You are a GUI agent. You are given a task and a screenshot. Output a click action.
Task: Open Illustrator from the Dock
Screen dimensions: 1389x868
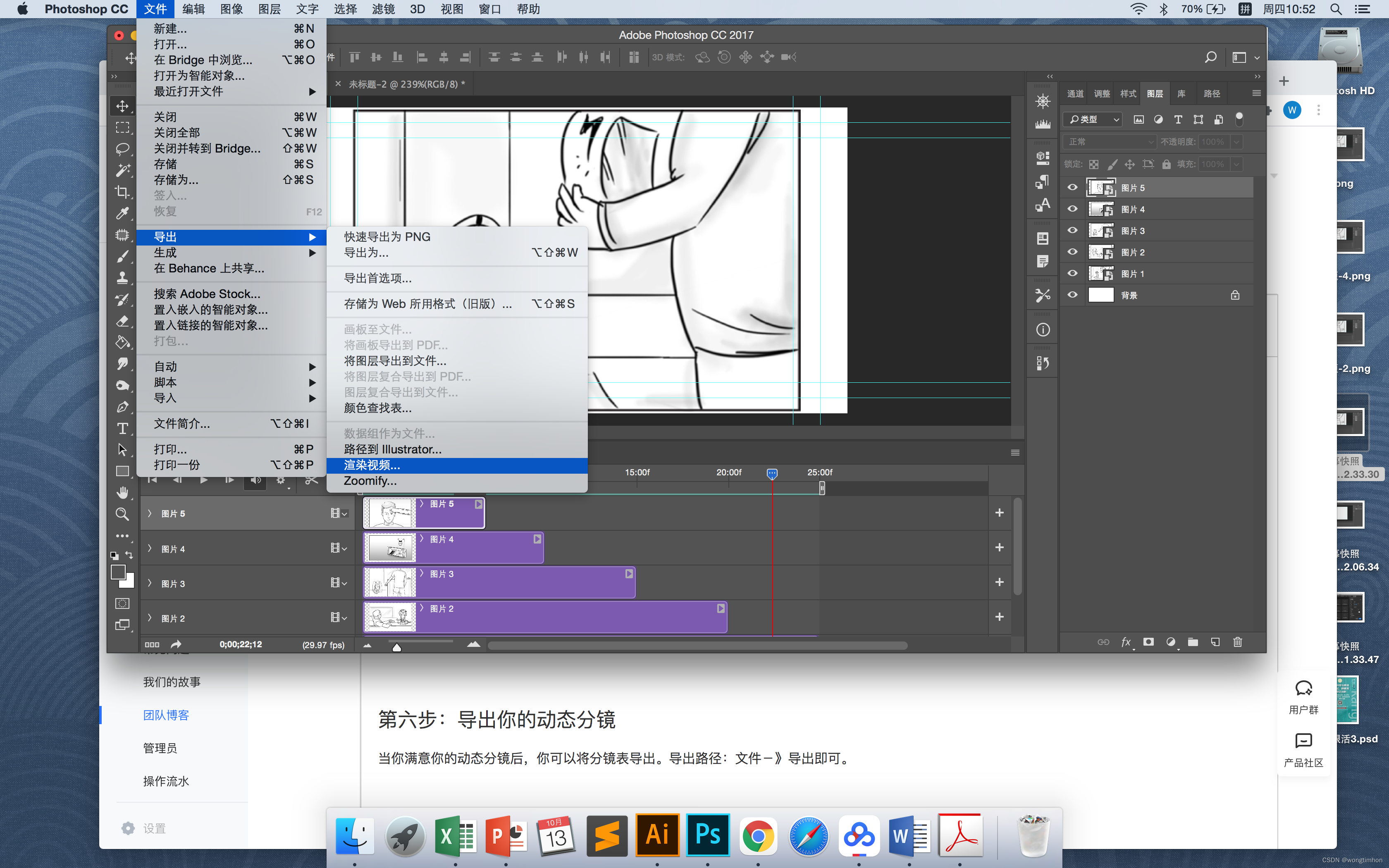click(x=657, y=835)
